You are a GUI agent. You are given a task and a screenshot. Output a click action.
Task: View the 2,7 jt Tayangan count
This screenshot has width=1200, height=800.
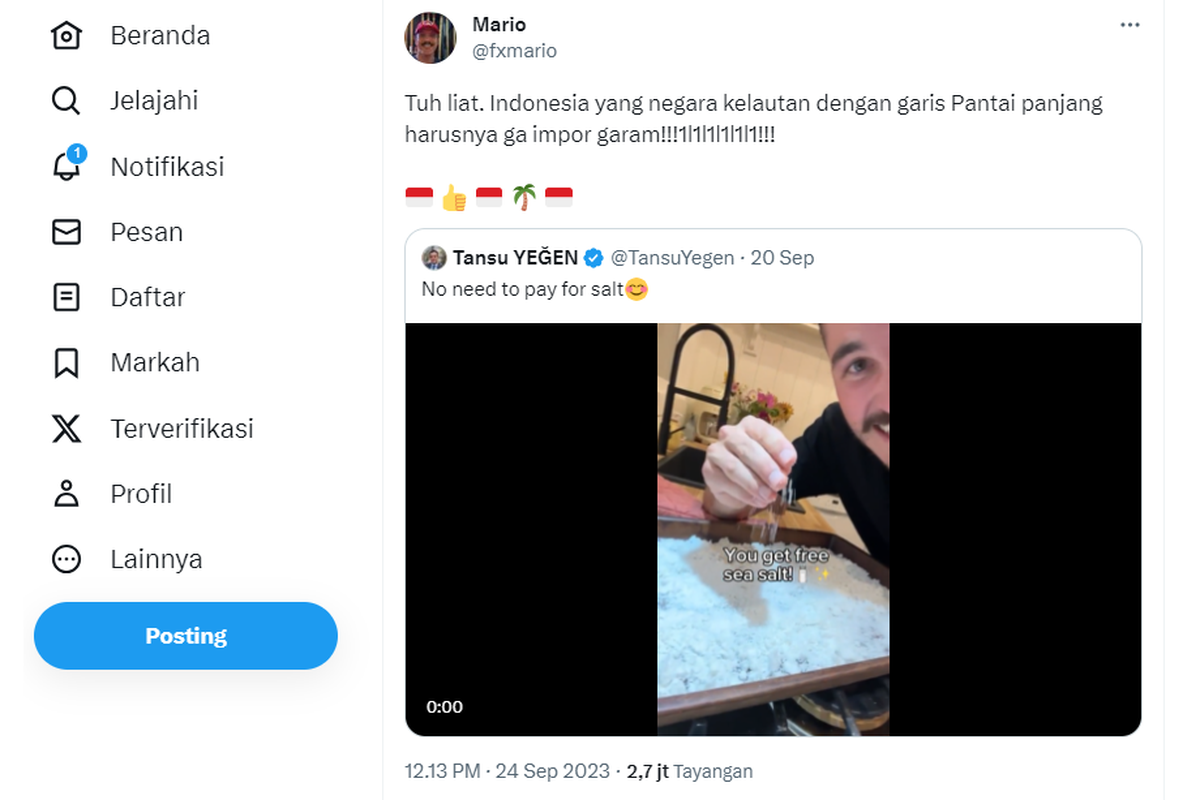tap(689, 772)
